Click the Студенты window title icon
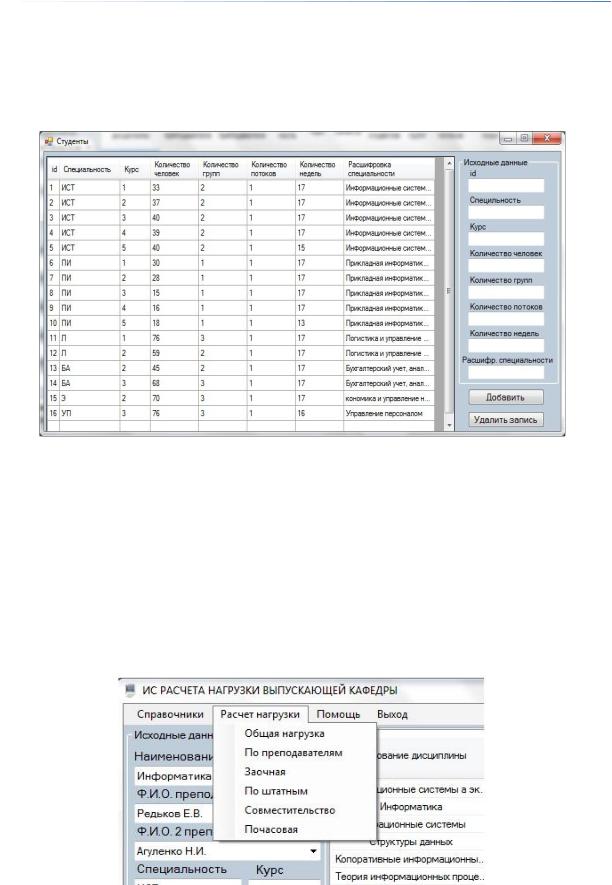Image resolution: width=612 pixels, height=885 pixels. 49,141
